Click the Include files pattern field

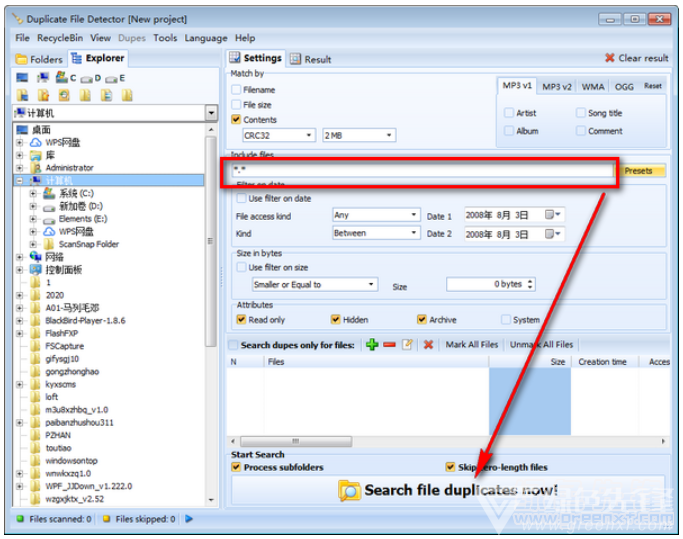click(422, 171)
